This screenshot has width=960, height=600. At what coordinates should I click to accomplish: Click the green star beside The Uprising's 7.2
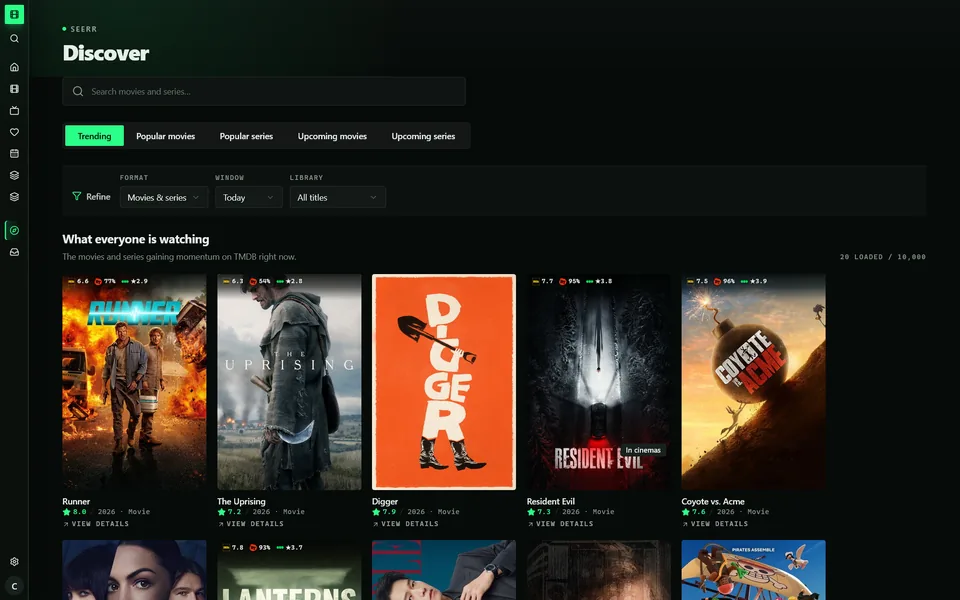(x=221, y=512)
